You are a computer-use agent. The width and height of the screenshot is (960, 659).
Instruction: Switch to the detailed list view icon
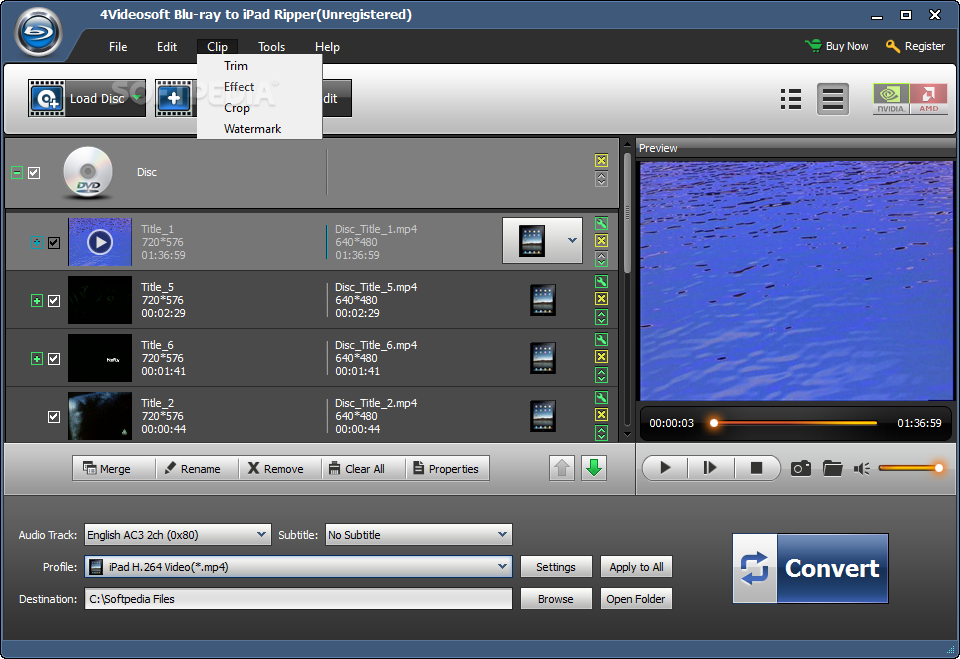791,99
